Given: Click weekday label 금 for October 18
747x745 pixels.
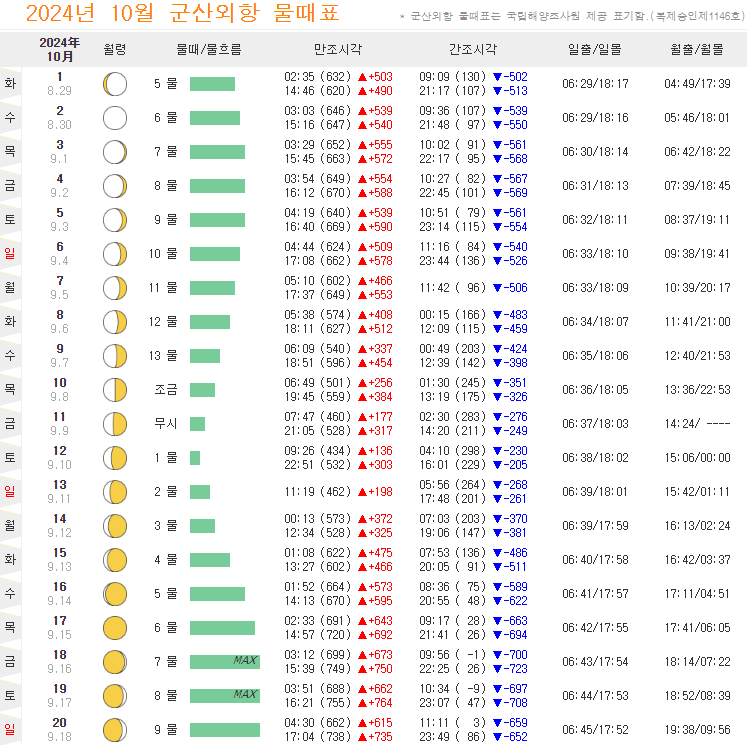Looking at the screenshot, I should [x=10, y=662].
